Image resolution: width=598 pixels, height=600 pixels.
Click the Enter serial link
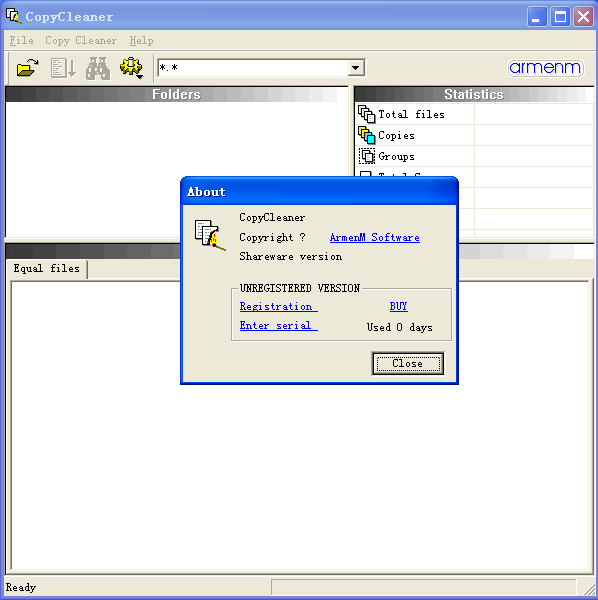(x=279, y=325)
